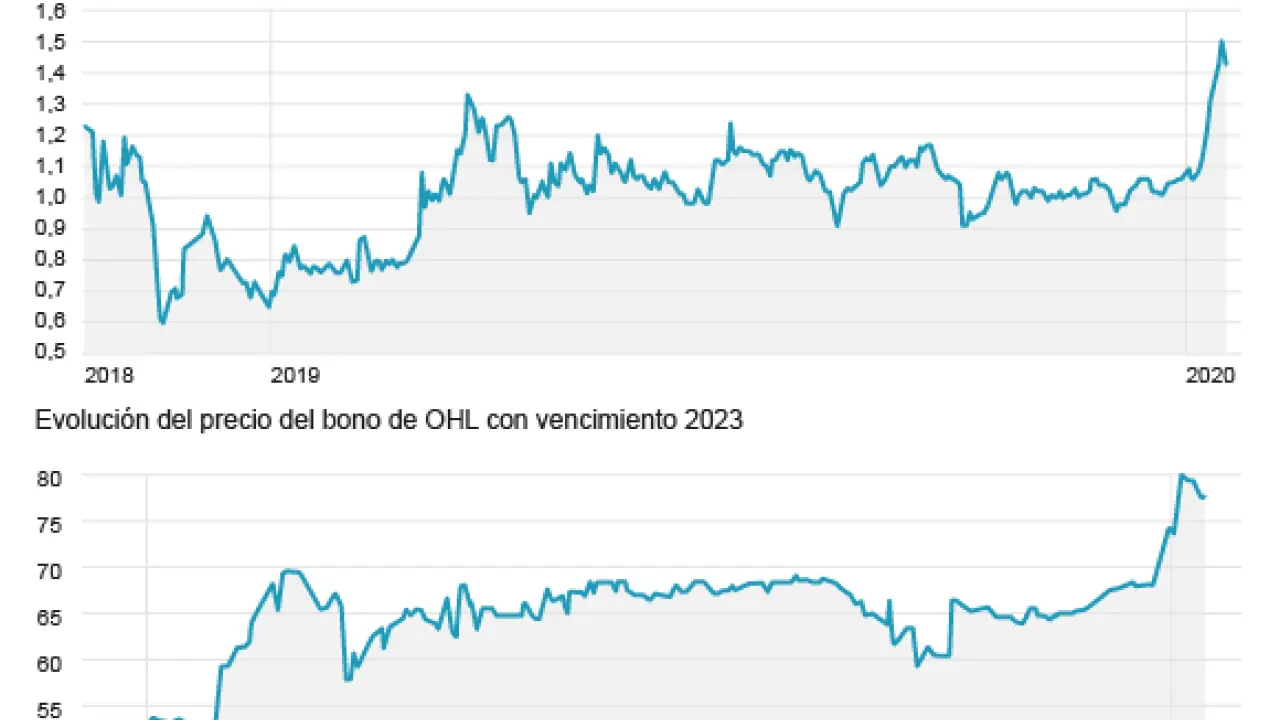
Task: Click the top chart's lowest point in 2018
Action: pyautogui.click(x=162, y=322)
